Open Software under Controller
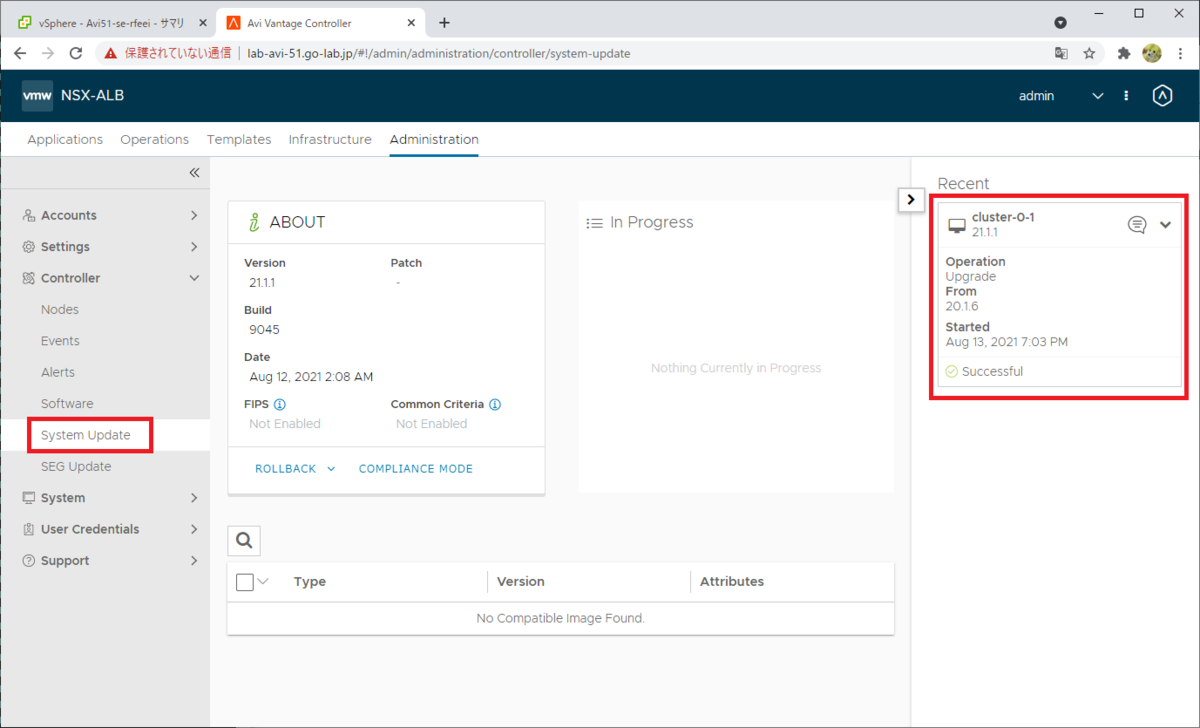 pos(67,404)
